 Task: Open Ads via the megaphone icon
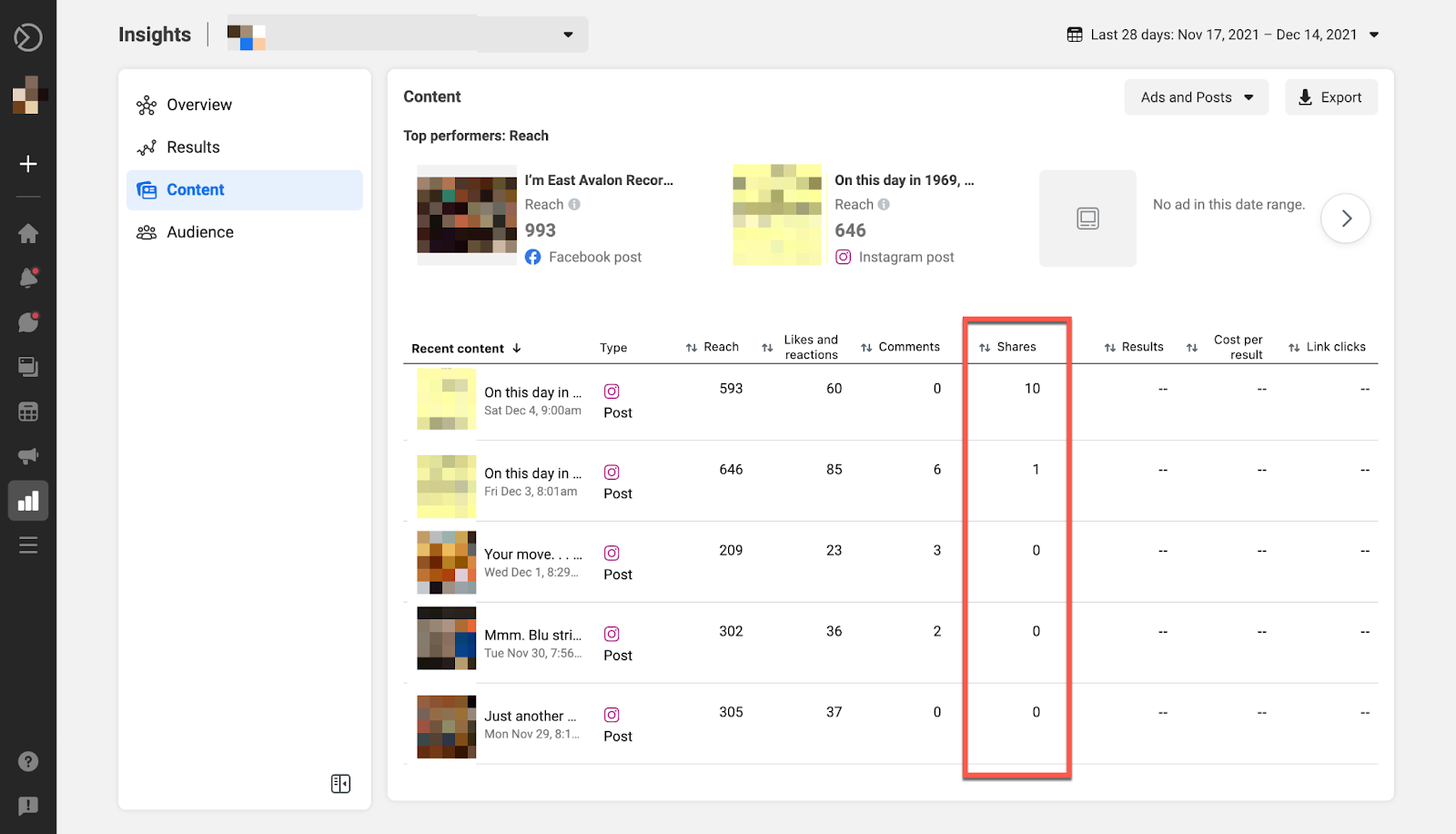tap(28, 455)
